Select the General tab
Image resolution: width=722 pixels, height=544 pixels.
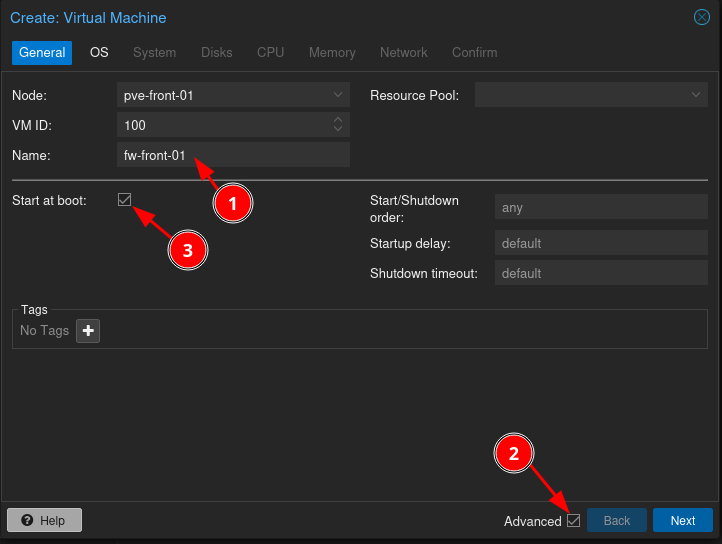(x=42, y=52)
